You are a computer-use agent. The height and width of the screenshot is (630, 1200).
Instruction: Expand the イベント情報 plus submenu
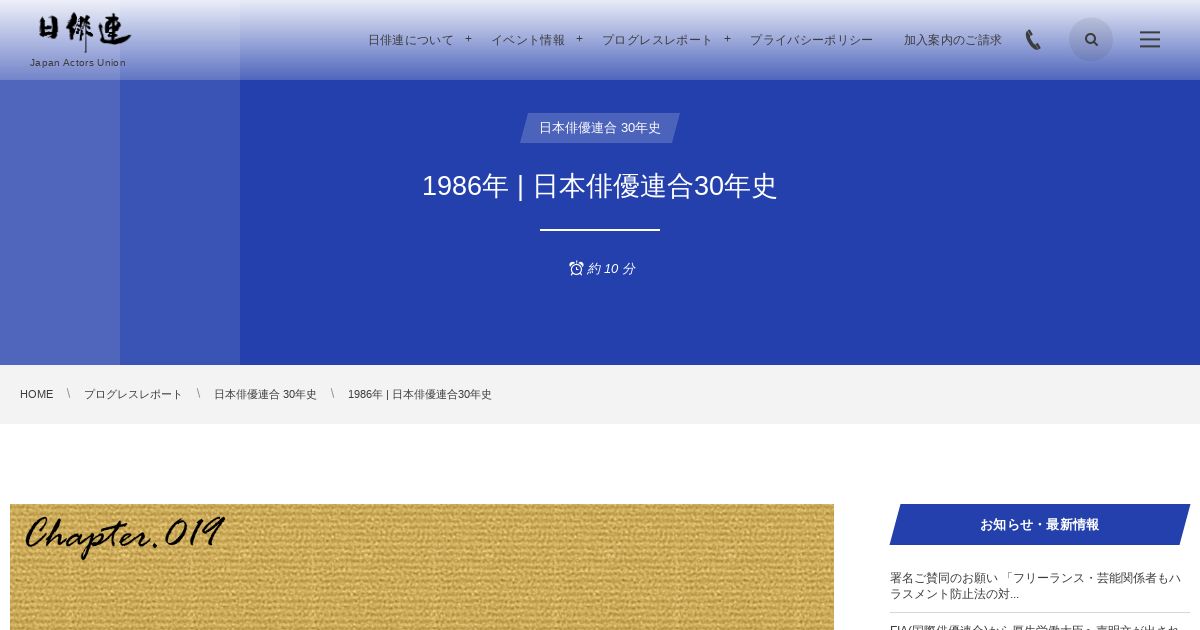click(x=579, y=39)
